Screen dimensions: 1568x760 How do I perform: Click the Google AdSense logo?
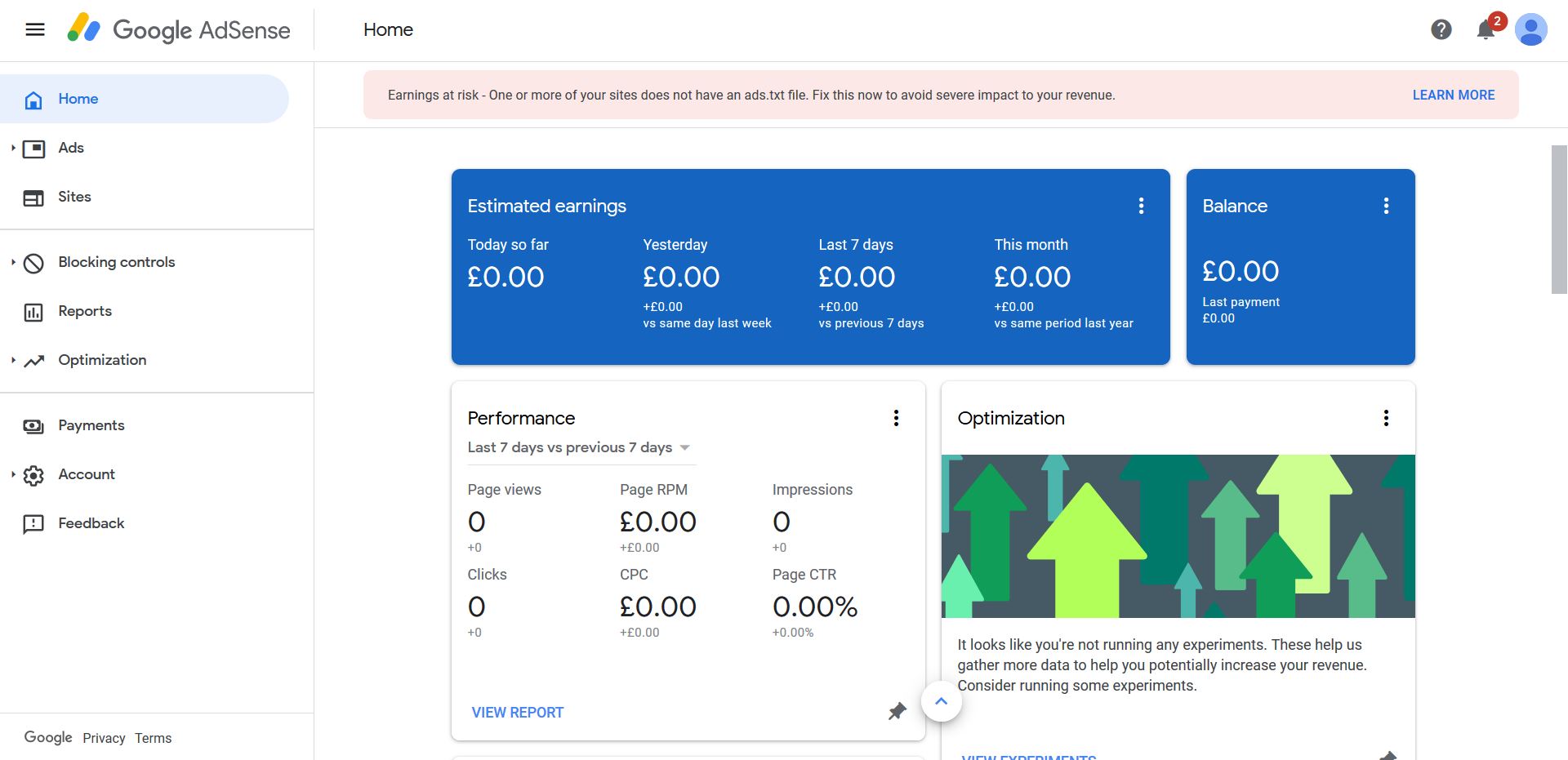(x=179, y=29)
